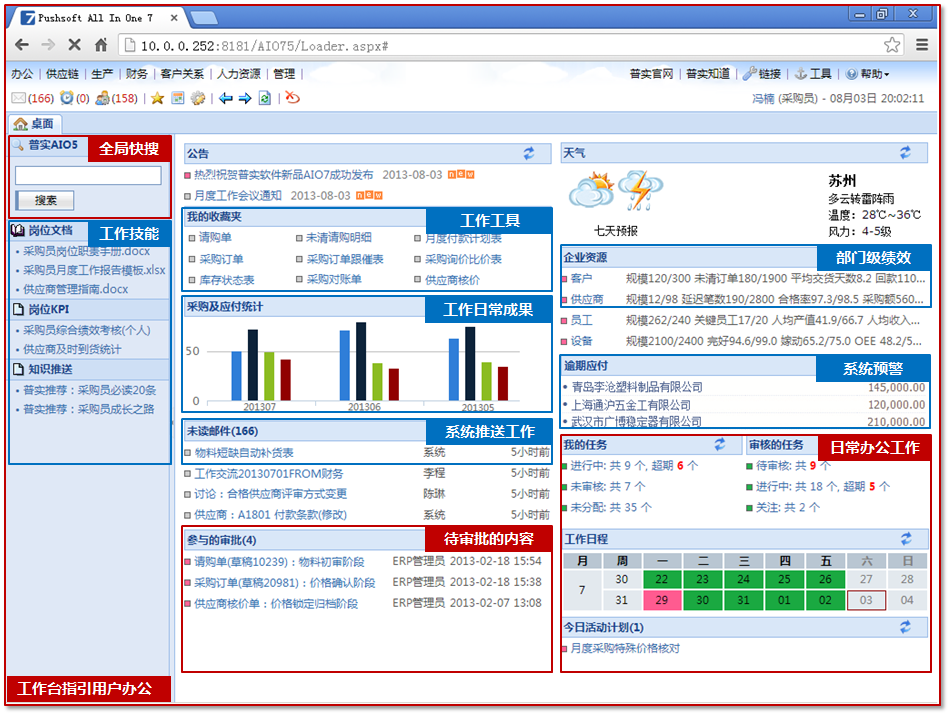This screenshot has height=716, width=951.
Task: Click the calendar schedule toolbar icon
Action: [178, 98]
